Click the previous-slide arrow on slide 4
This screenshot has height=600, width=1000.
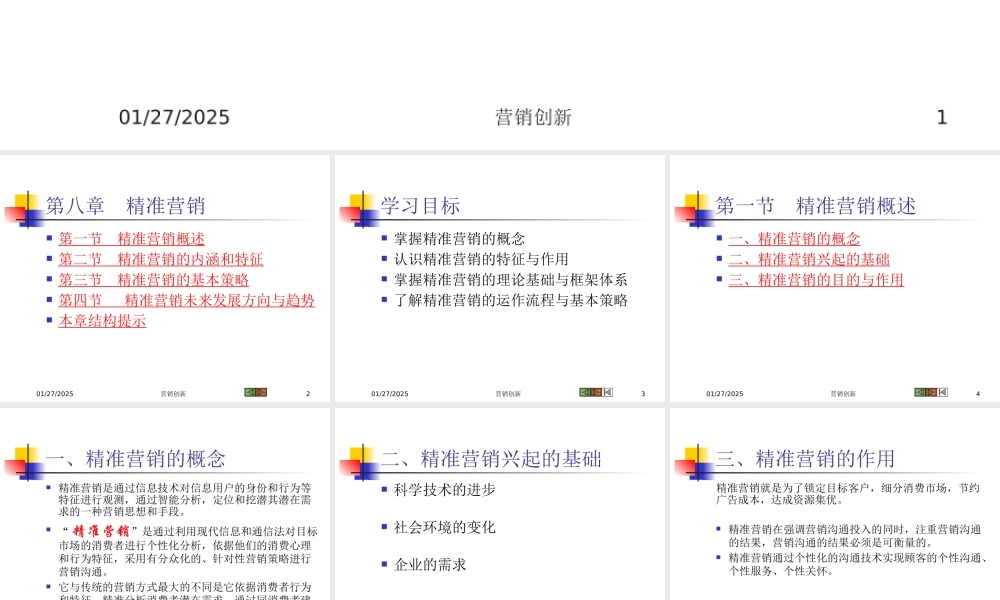click(919, 392)
